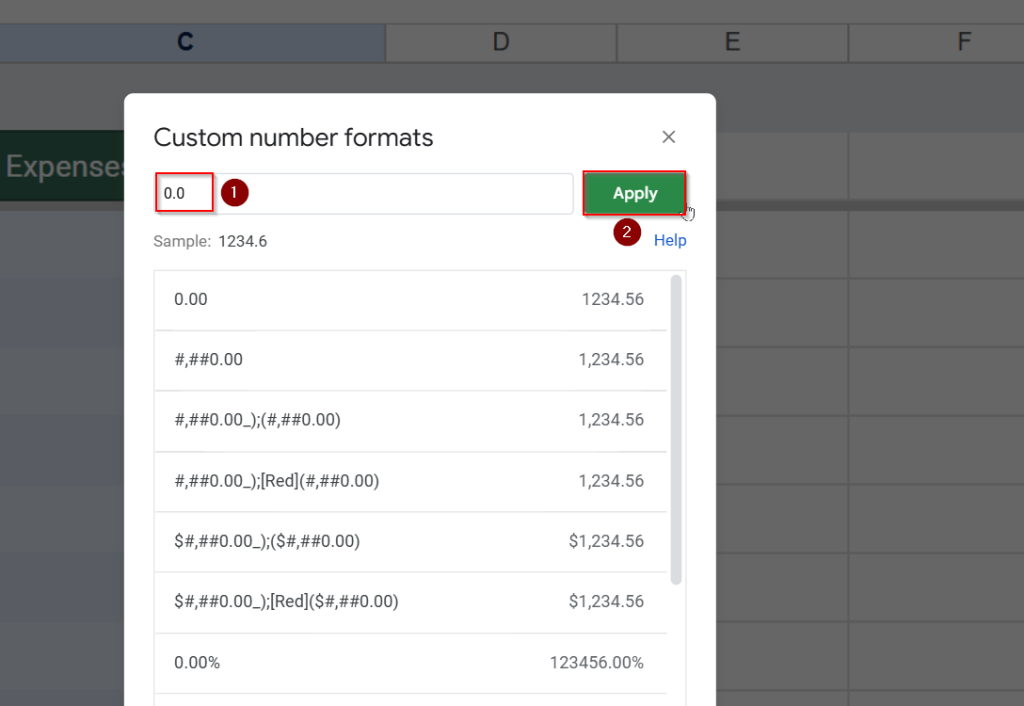The width and height of the screenshot is (1024, 706).
Task: Open the Help link
Action: (x=670, y=240)
